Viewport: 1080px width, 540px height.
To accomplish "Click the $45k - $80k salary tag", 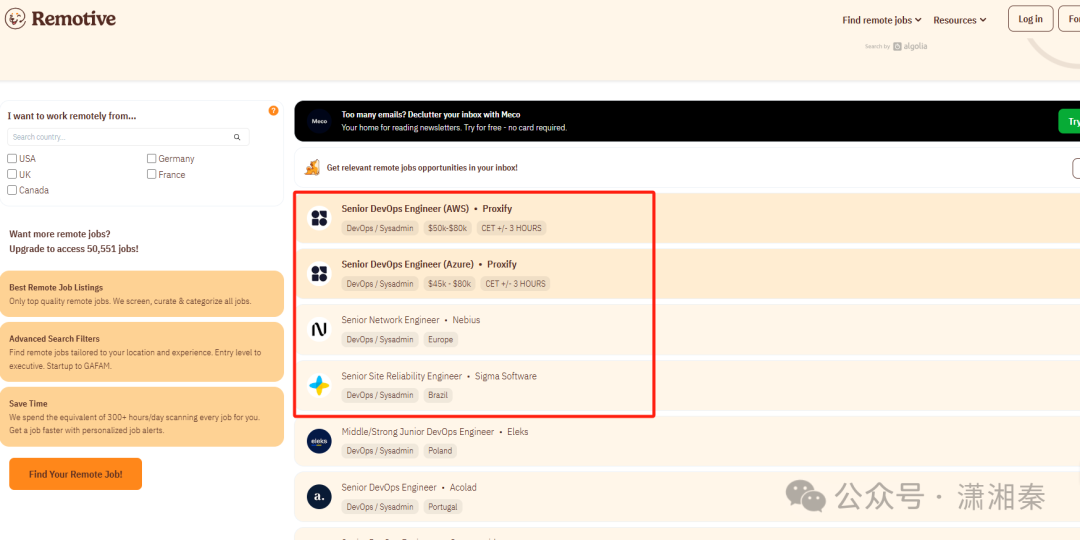I will 449,284.
